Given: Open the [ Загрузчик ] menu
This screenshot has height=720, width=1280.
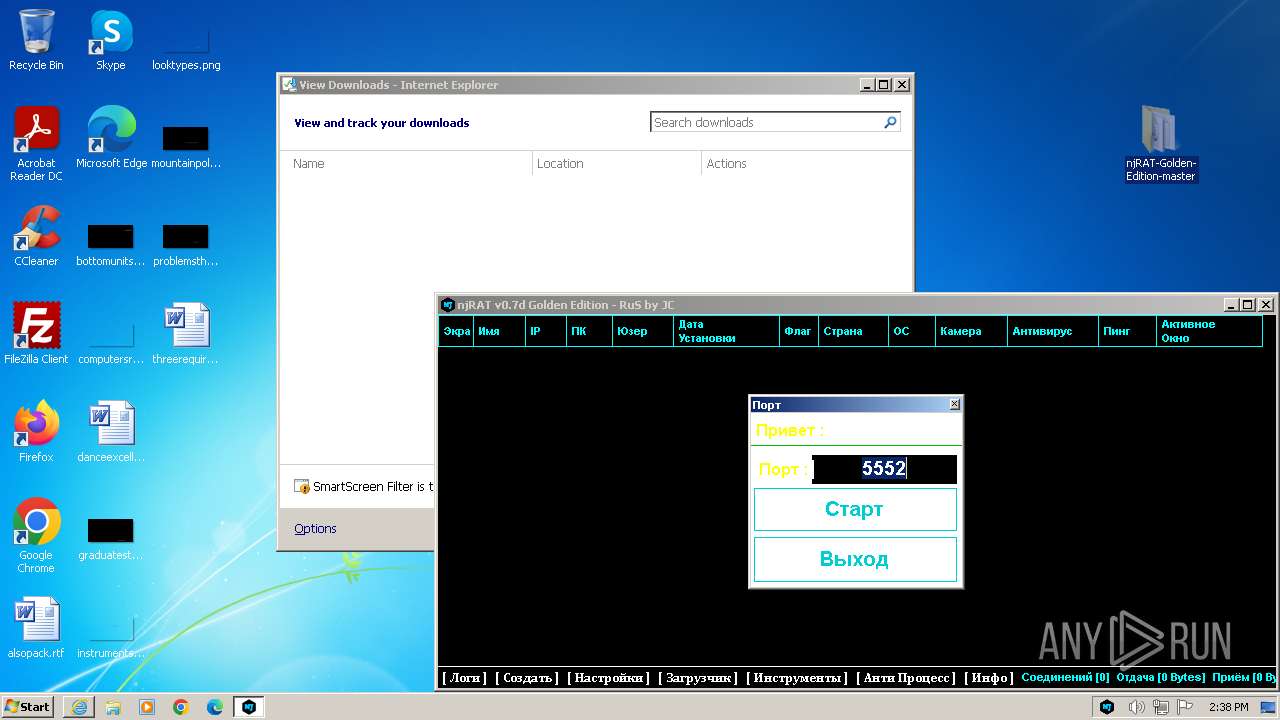Looking at the screenshot, I should click(698, 678).
